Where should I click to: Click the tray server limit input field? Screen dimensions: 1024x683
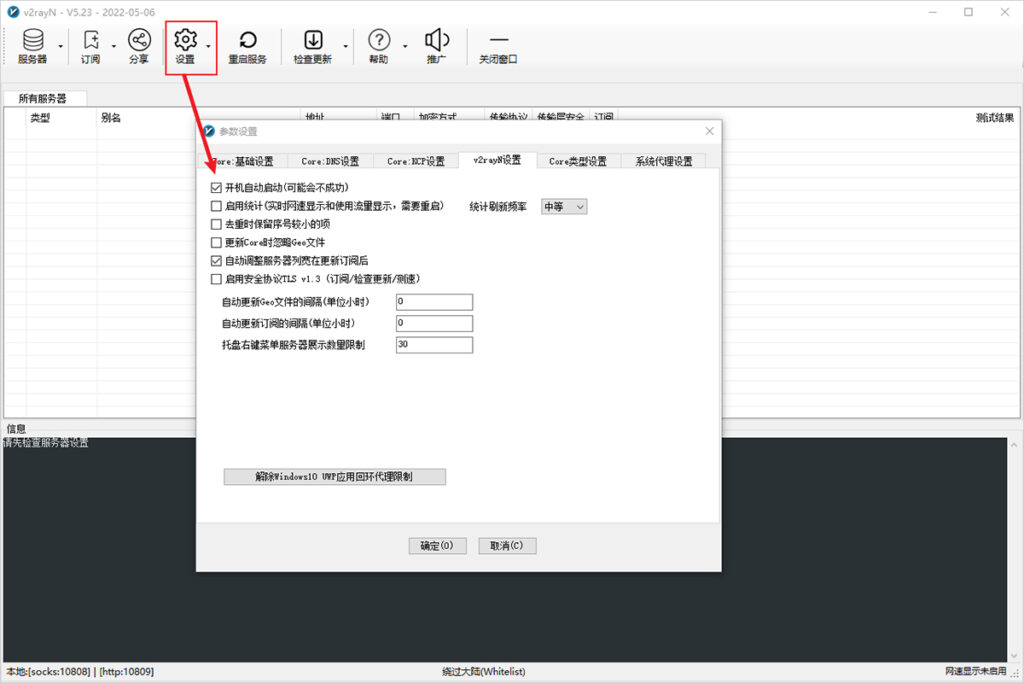(x=432, y=344)
